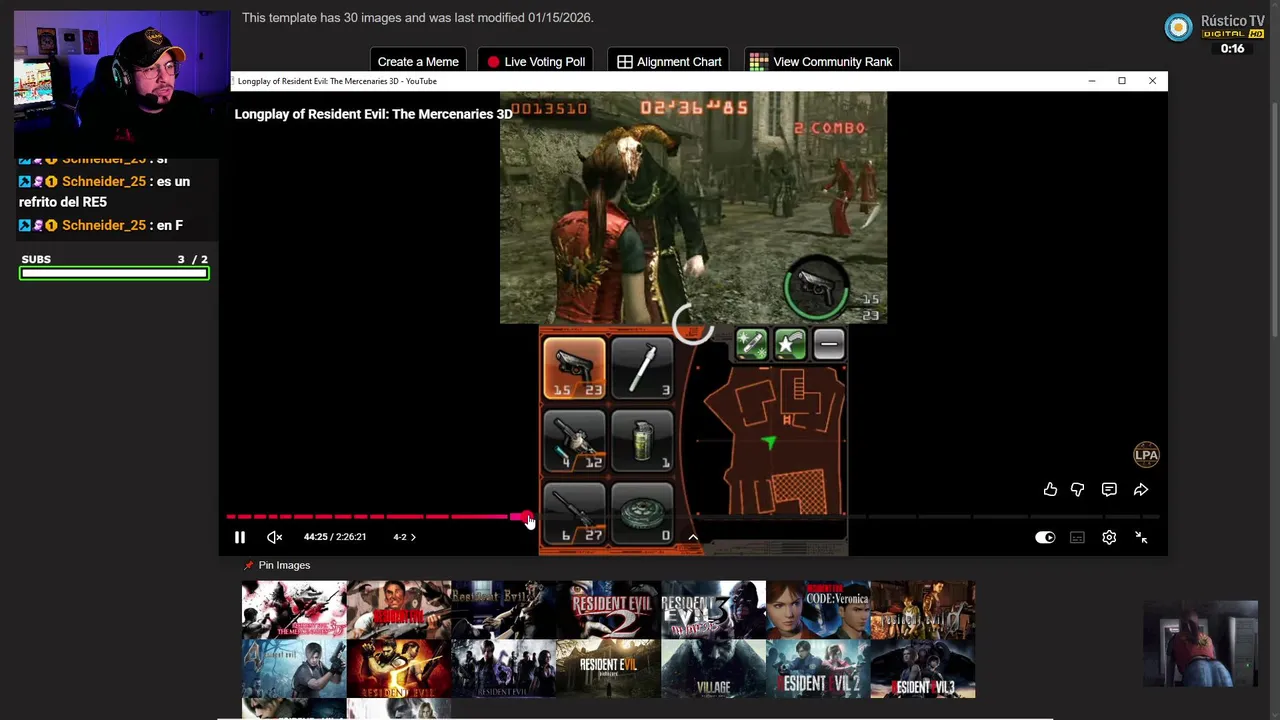This screenshot has height=720, width=1280.
Task: Dislike the video with thumbs down
Action: [x=1077, y=489]
